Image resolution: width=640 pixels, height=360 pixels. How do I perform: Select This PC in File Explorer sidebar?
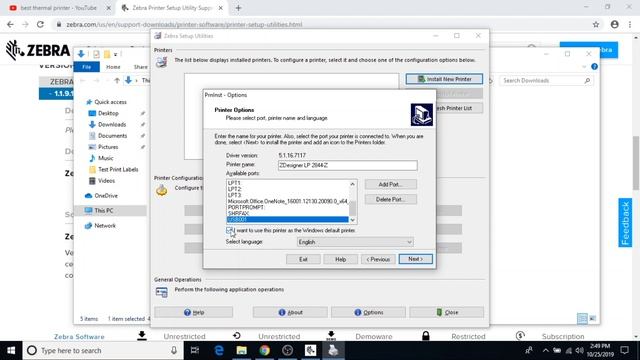(104, 211)
